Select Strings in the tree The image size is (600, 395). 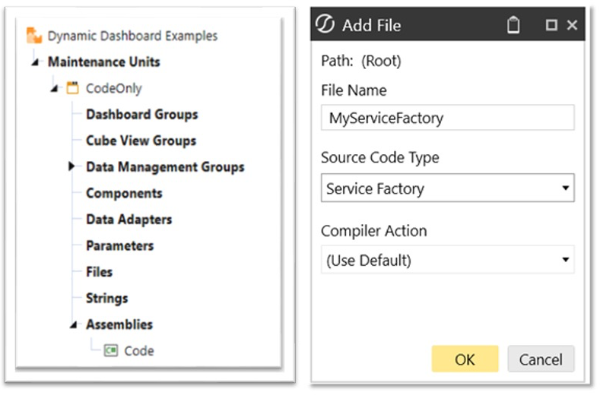[x=107, y=298]
